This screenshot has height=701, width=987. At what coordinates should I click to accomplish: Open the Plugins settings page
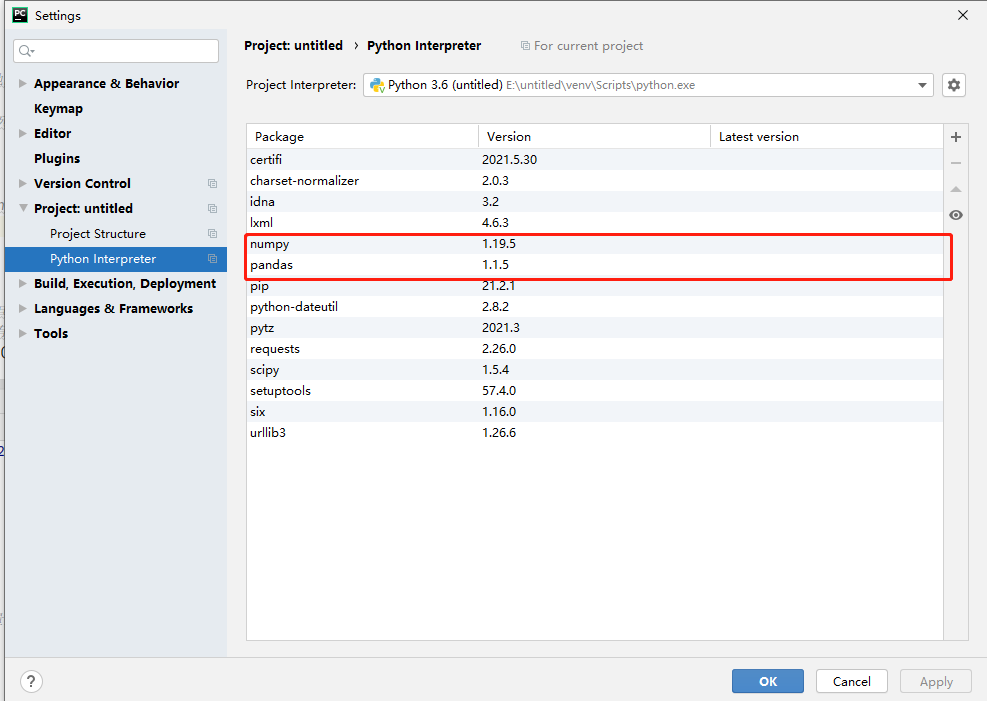click(x=57, y=159)
